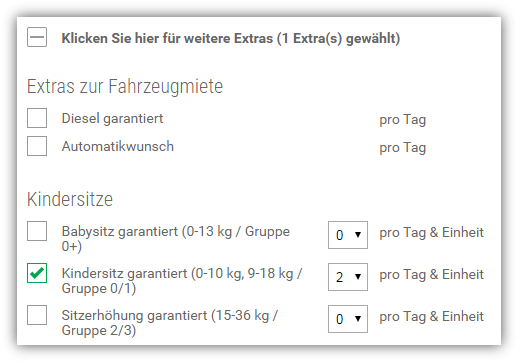This screenshot has height=364, width=524.
Task: Click the 'Kindersitze' section heading
Action: pos(70,199)
